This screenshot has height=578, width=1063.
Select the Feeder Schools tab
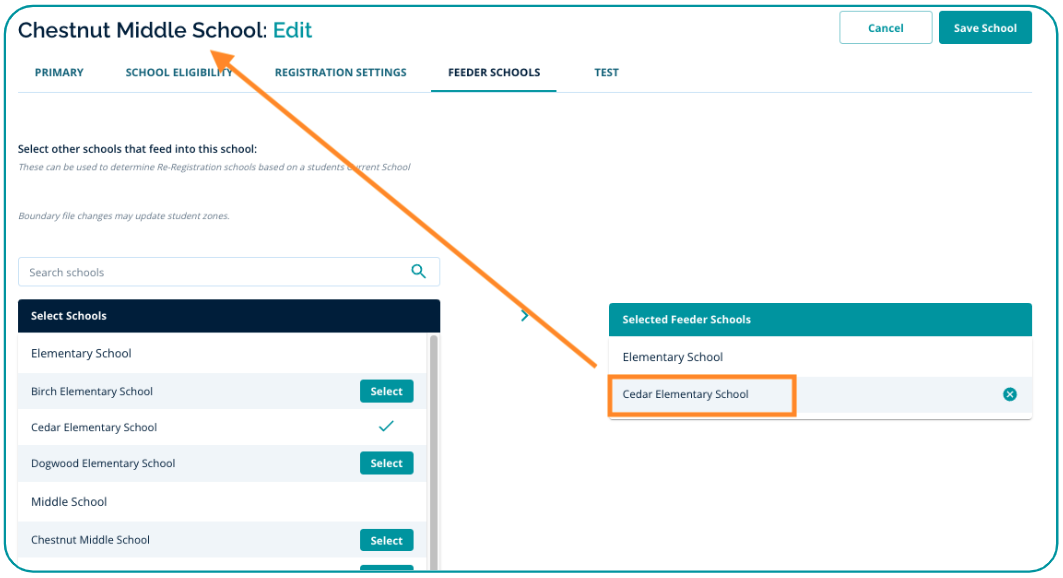[x=493, y=73]
